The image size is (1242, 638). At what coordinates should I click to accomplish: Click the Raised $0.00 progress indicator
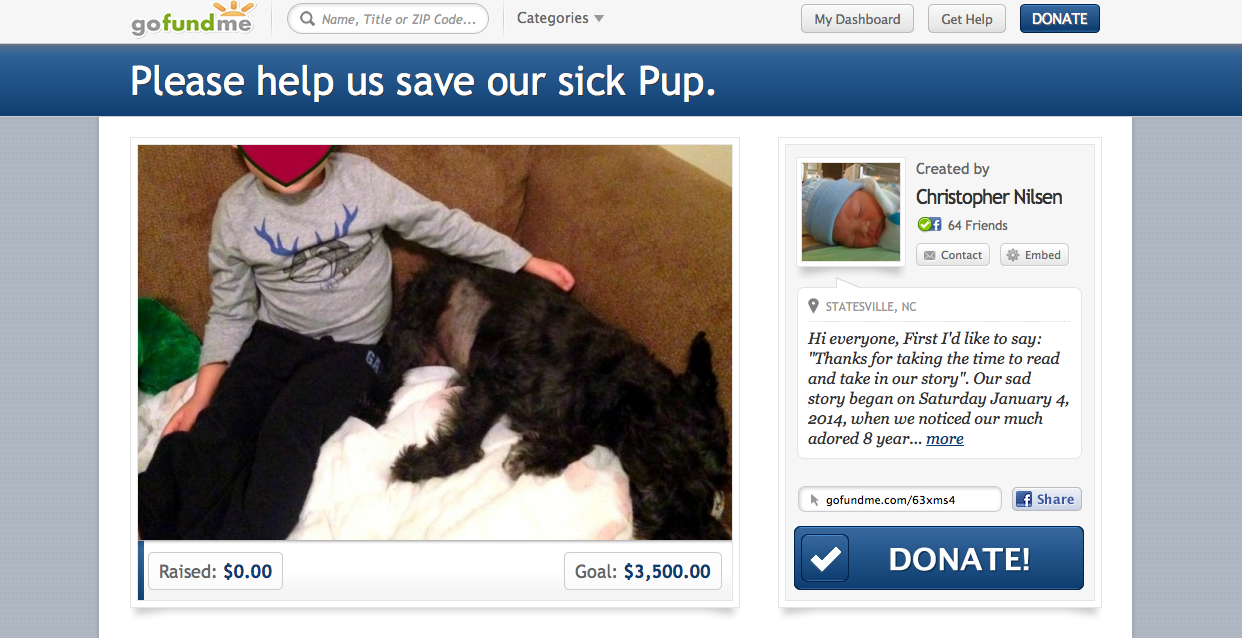tap(216, 572)
